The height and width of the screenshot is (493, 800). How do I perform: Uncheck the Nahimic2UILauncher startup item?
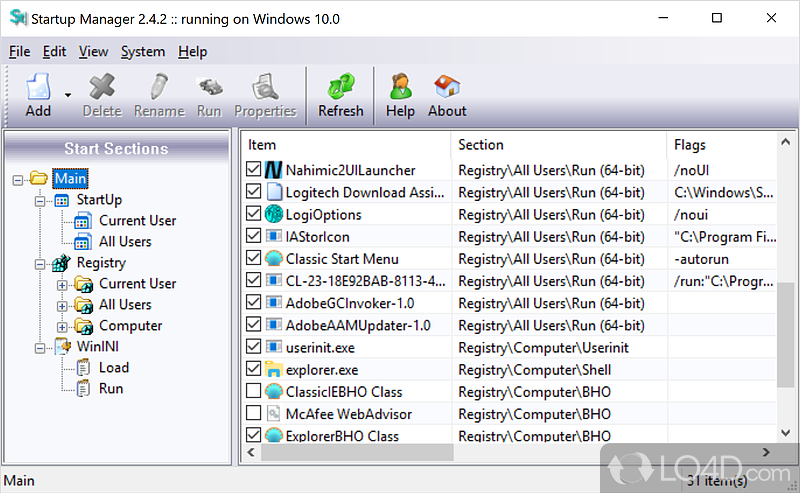click(254, 170)
